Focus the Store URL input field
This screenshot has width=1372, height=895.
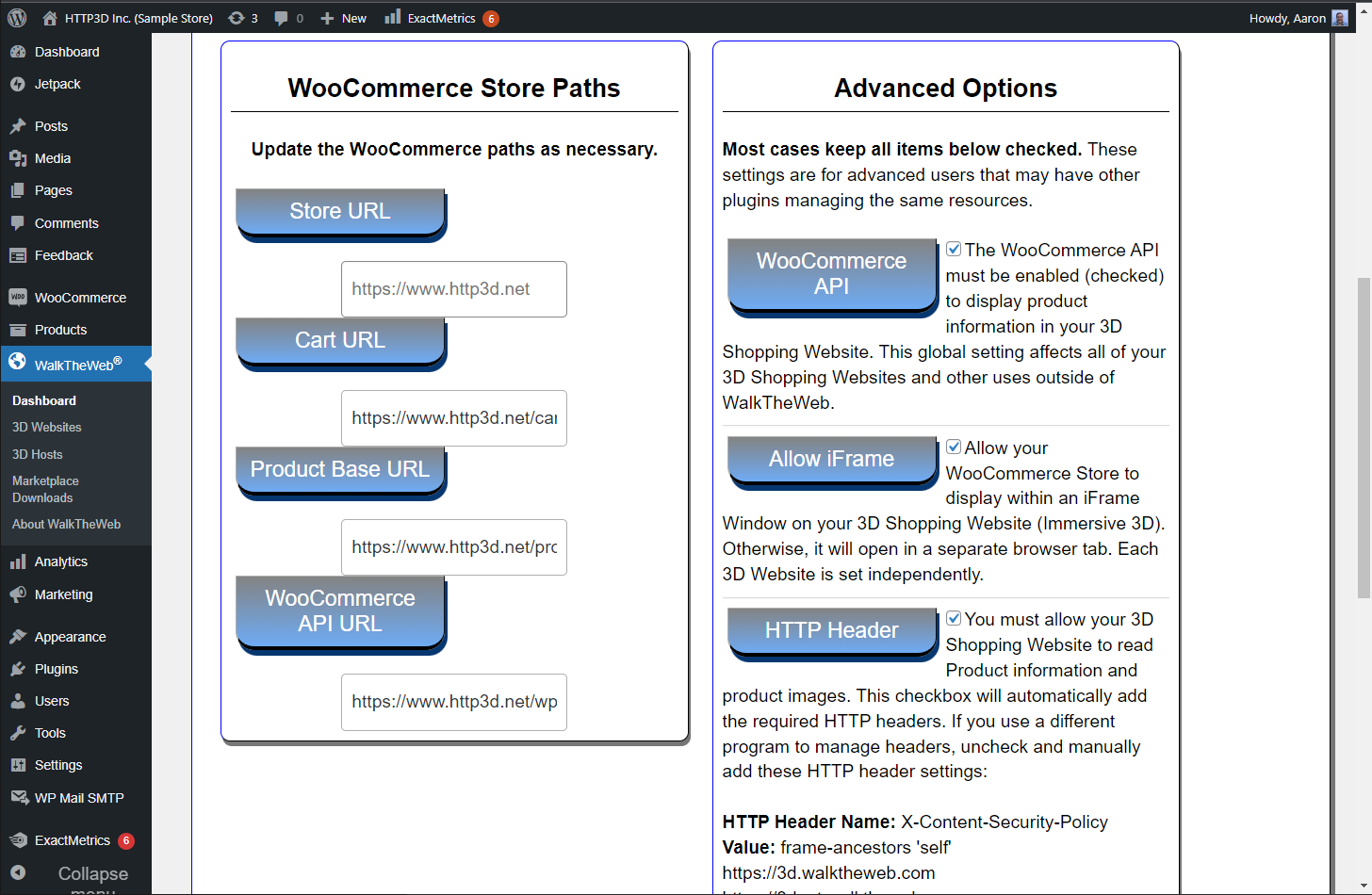(x=454, y=289)
